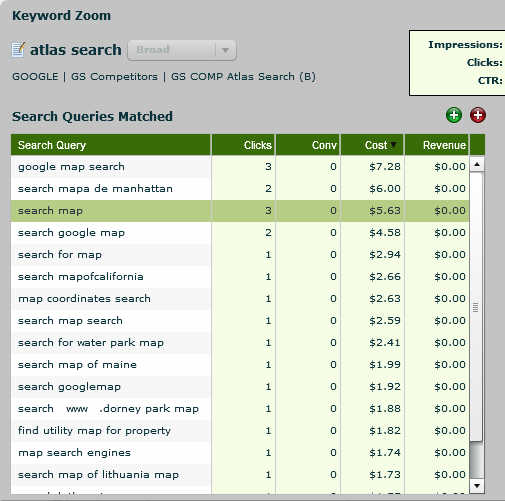Open the GOOGLE breadcrumb link
The height and width of the screenshot is (501, 505).
coord(35,77)
